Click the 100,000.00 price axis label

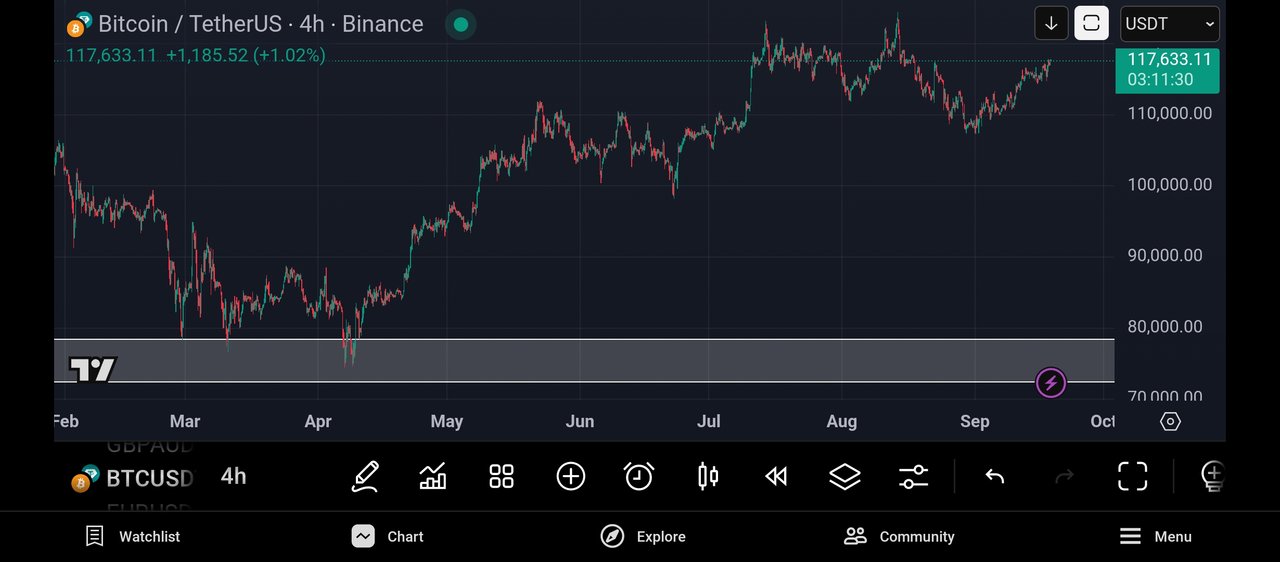coord(1170,184)
